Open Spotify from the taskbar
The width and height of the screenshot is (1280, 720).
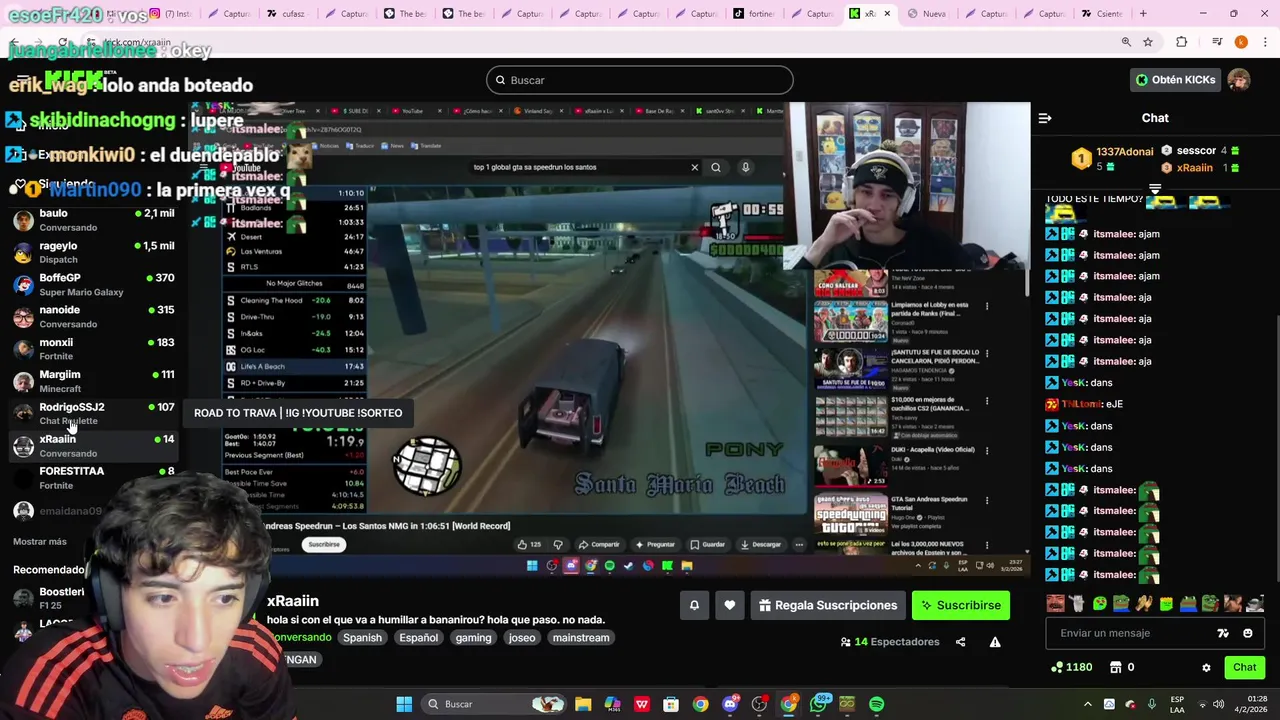(877, 704)
